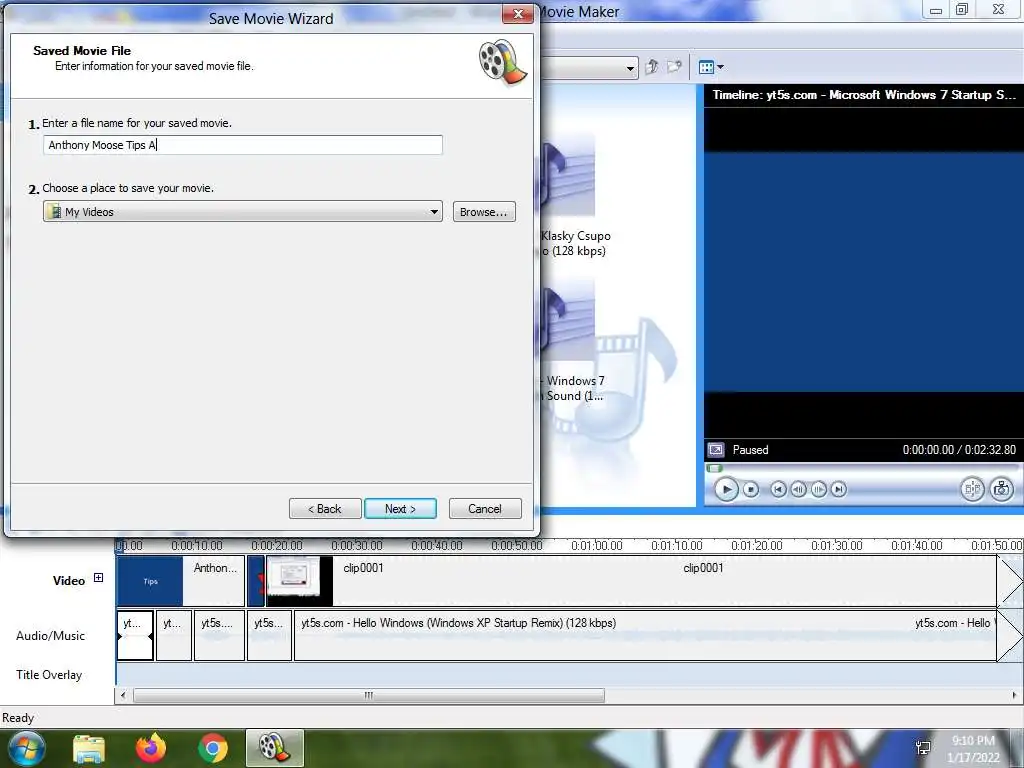This screenshot has height=768, width=1024.
Task: Click the Save Movie Wizard film reel icon
Action: point(503,63)
